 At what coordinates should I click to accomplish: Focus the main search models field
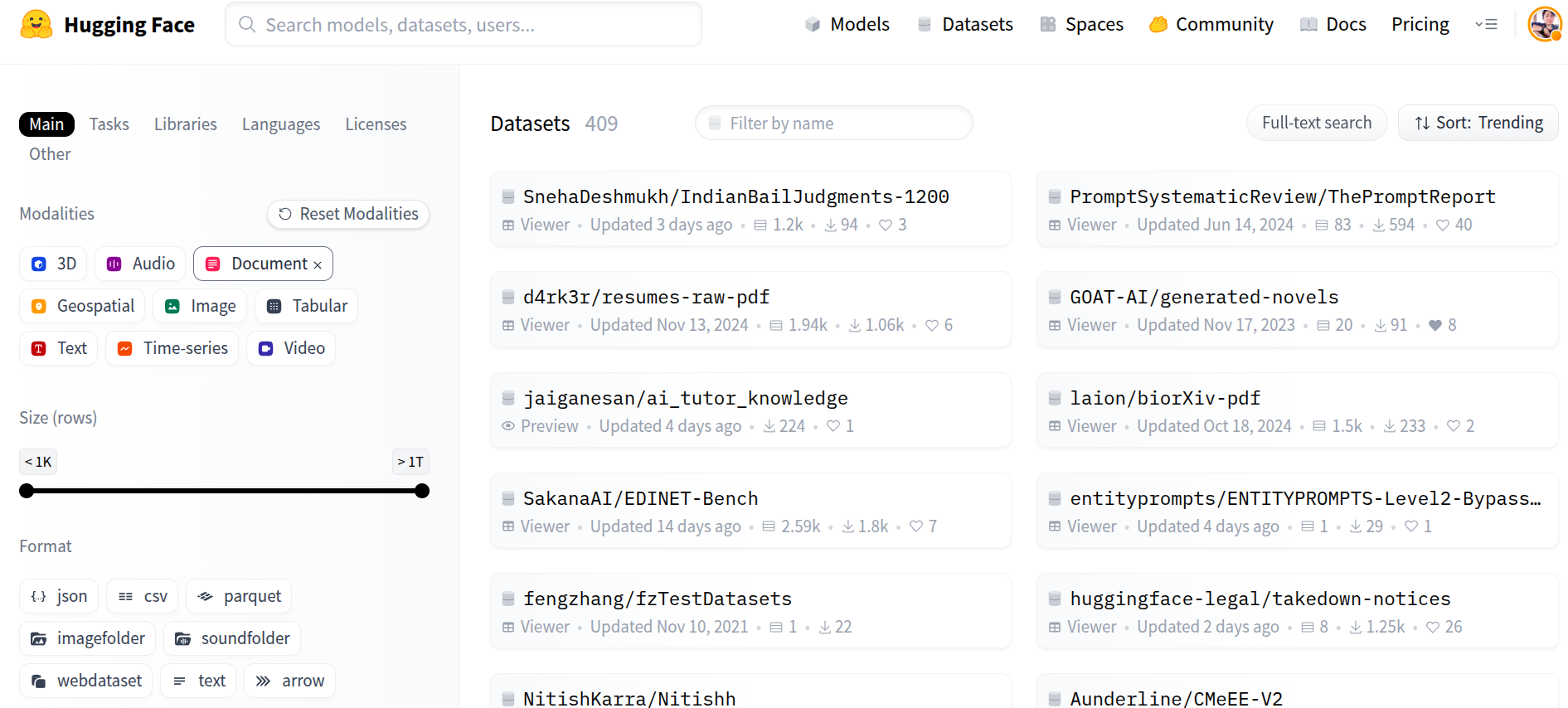point(464,24)
